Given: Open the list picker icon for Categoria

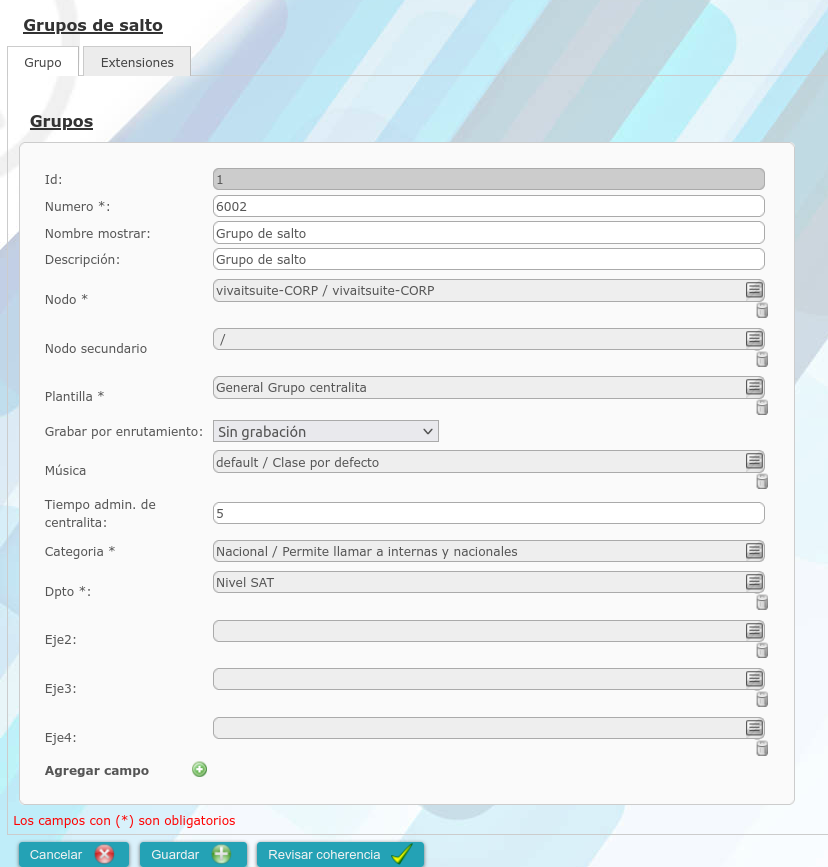Looking at the screenshot, I should (754, 550).
